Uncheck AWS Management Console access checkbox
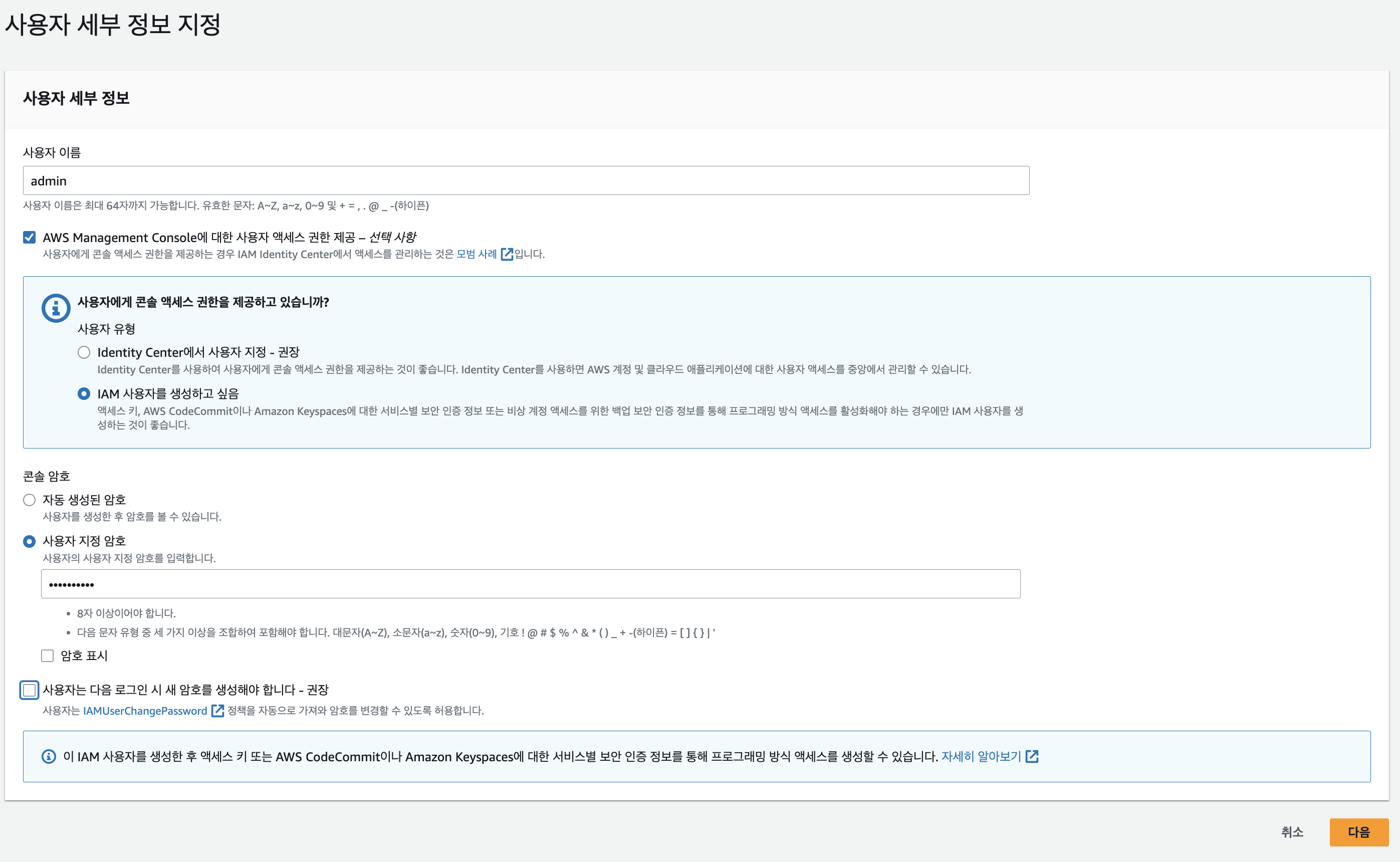This screenshot has width=1400, height=862. click(x=30, y=238)
